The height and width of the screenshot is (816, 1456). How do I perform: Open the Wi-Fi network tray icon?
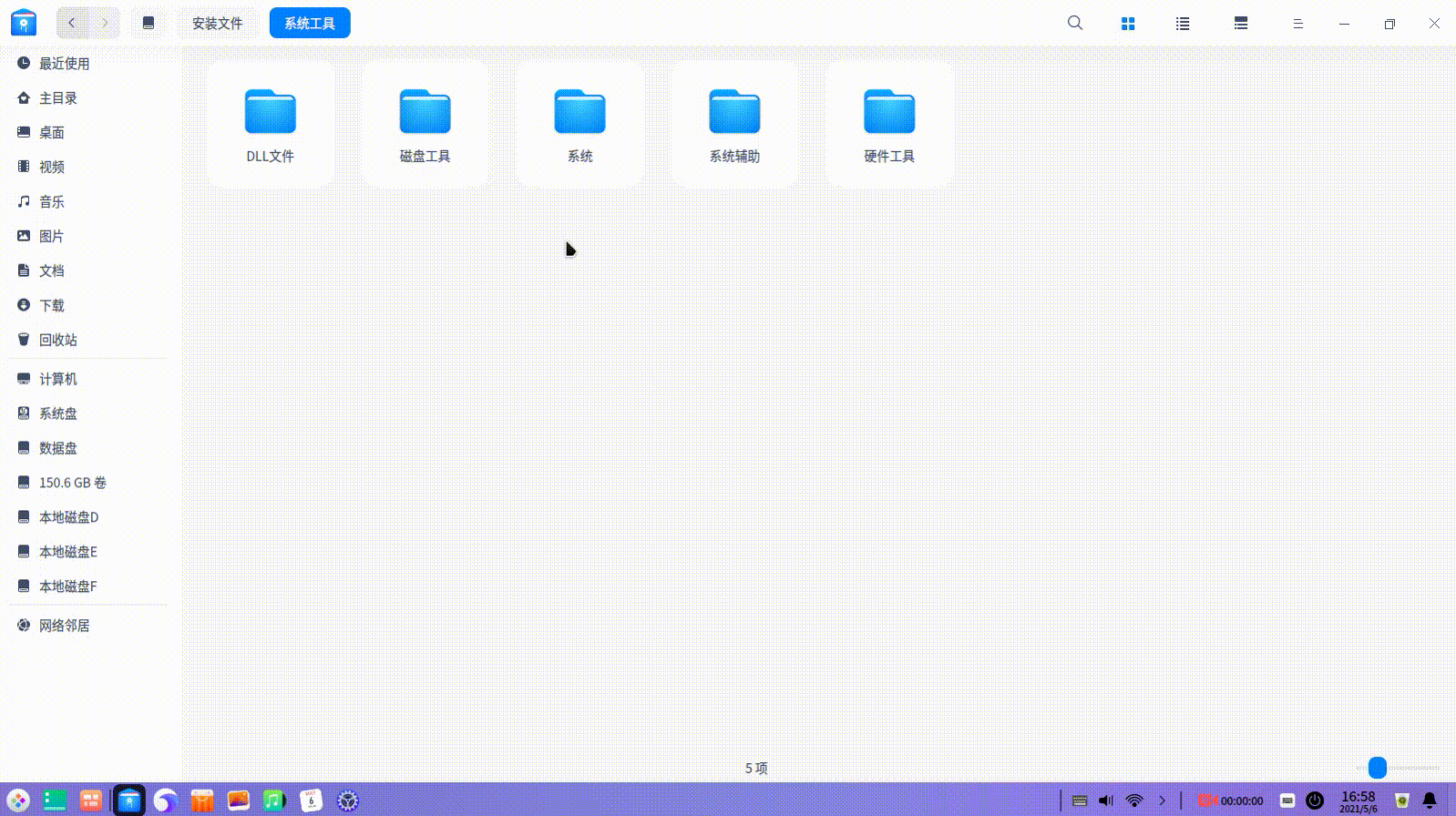pyautogui.click(x=1134, y=801)
